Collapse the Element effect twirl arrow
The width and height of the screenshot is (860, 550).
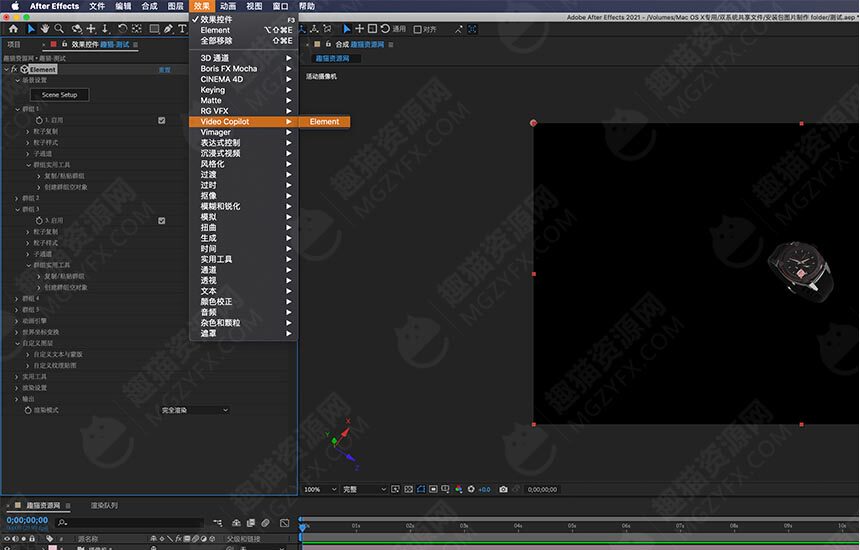tap(7, 70)
